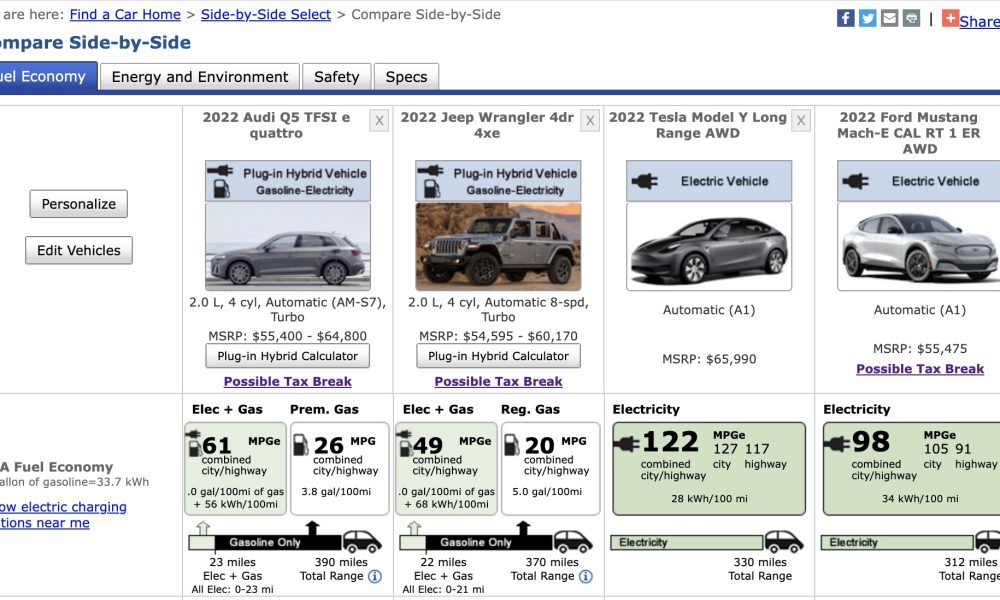Click the "Reg. Gas" column label

[x=531, y=409]
